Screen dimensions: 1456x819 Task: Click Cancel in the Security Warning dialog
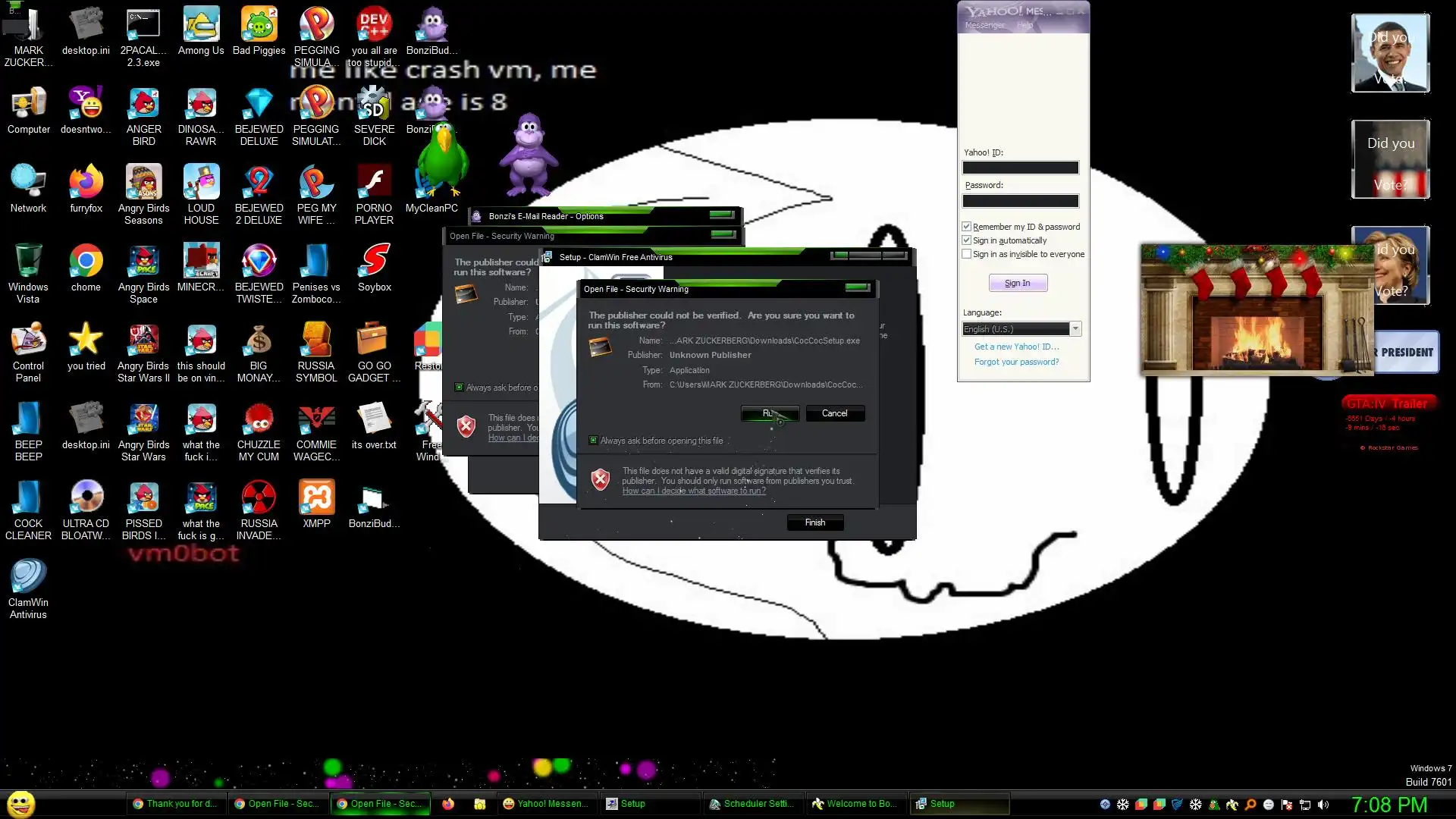tap(834, 413)
